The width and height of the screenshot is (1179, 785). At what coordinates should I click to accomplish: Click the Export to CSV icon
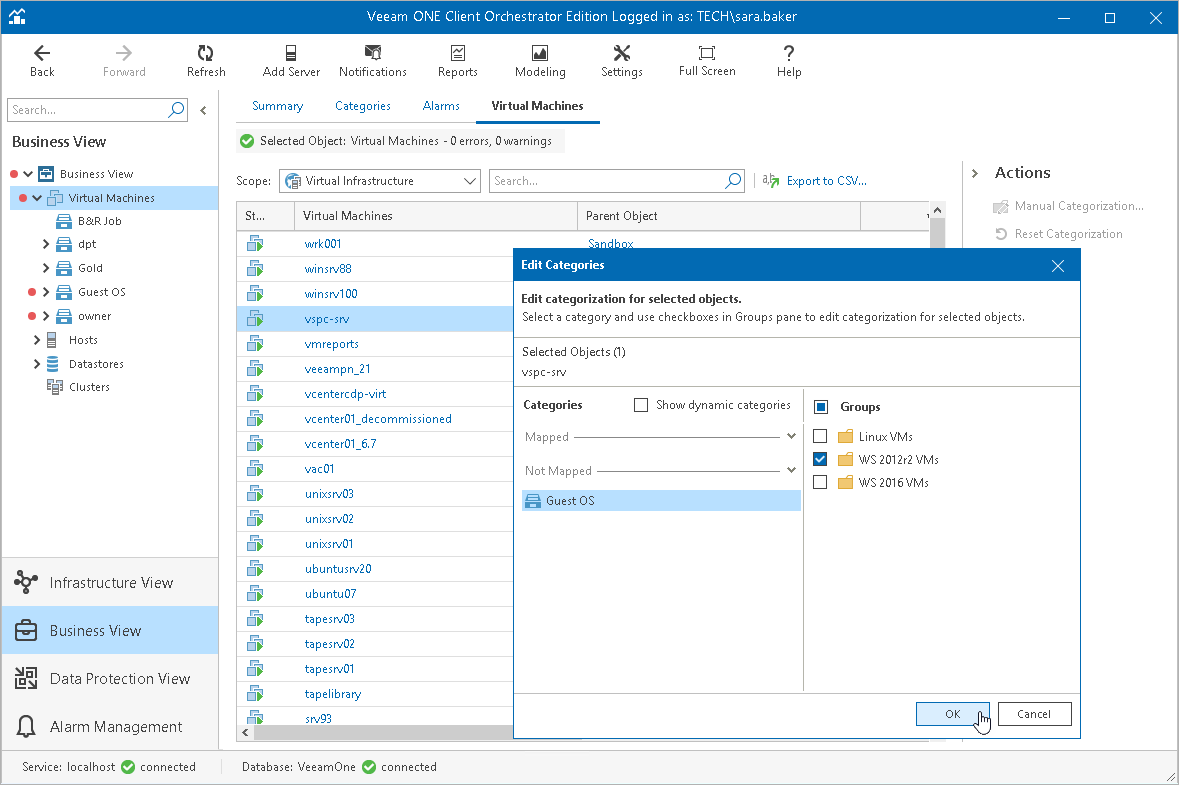coord(771,180)
